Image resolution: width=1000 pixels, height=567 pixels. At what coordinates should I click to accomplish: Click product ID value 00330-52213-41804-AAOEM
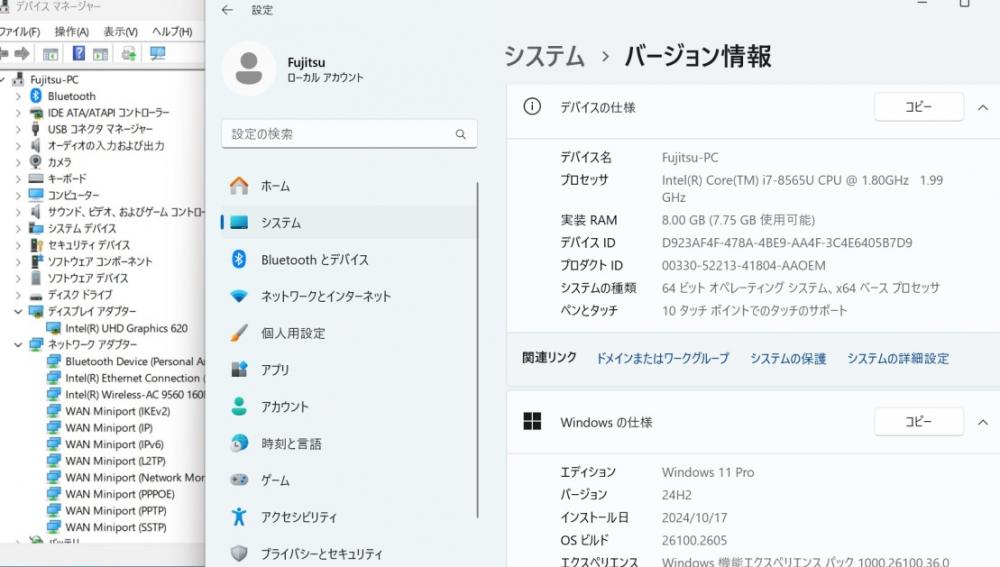(x=744, y=265)
